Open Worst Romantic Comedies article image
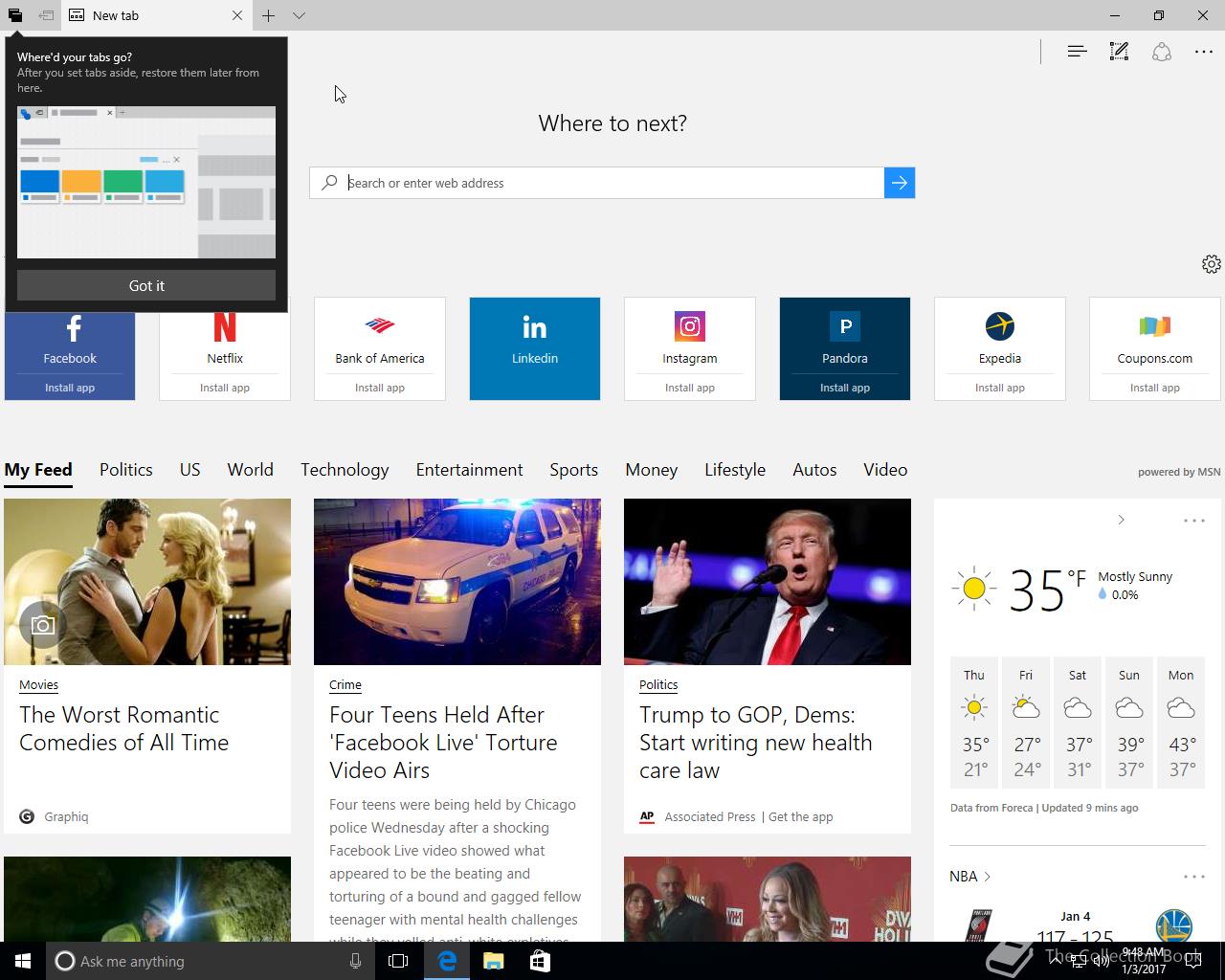This screenshot has height=980, width=1225. 147,582
